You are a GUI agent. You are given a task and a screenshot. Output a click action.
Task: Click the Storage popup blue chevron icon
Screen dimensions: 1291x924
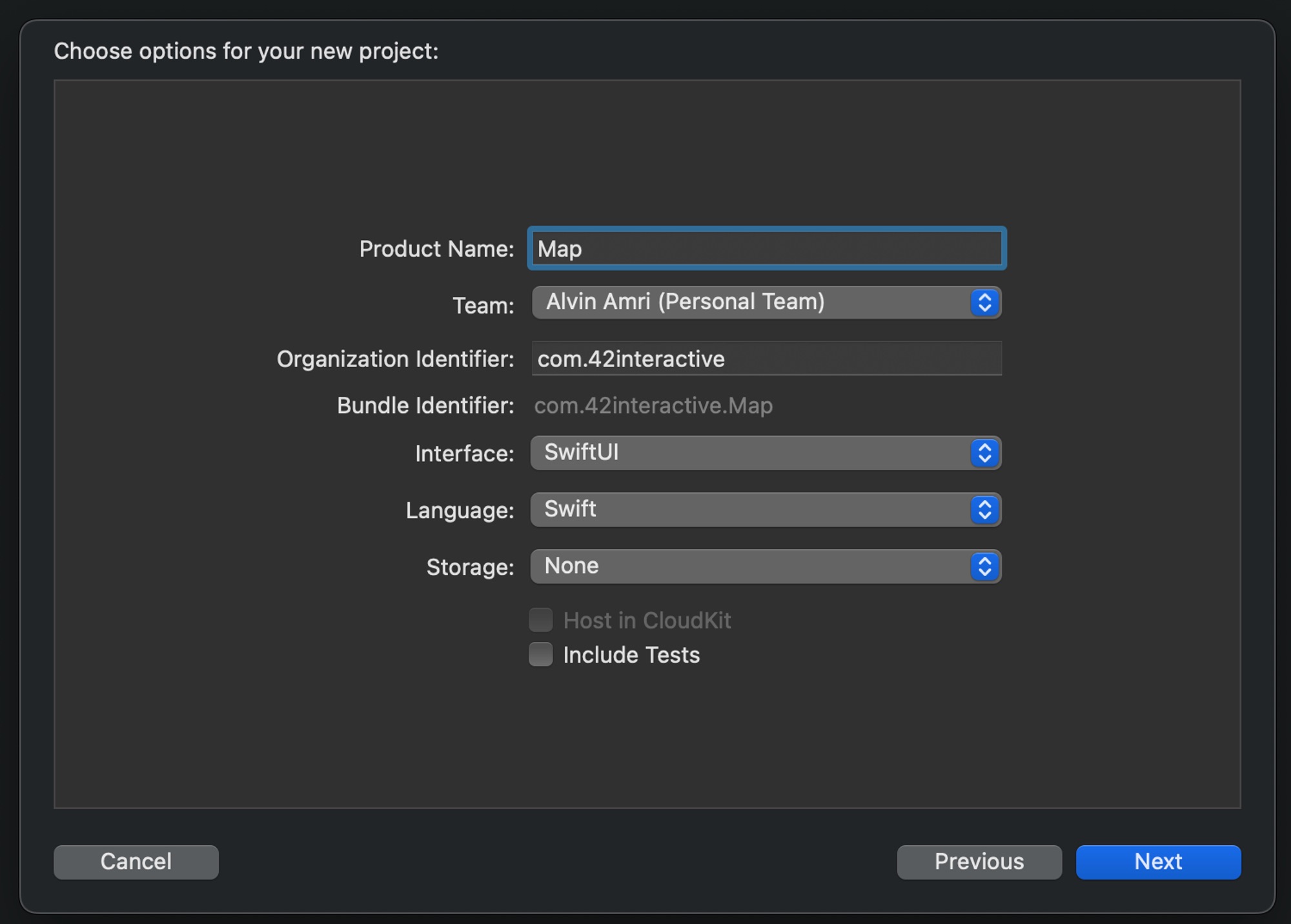coord(984,567)
